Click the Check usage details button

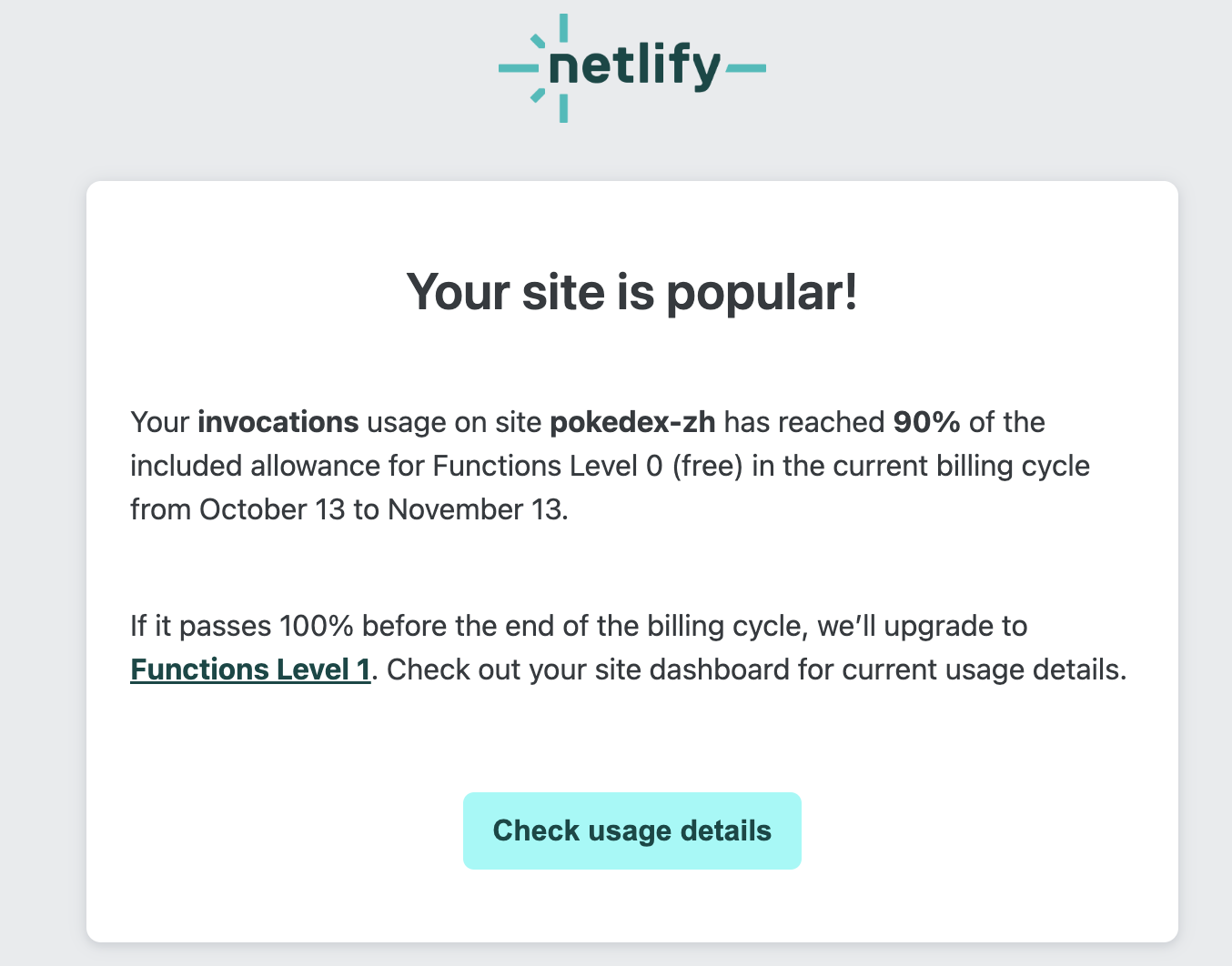point(632,830)
